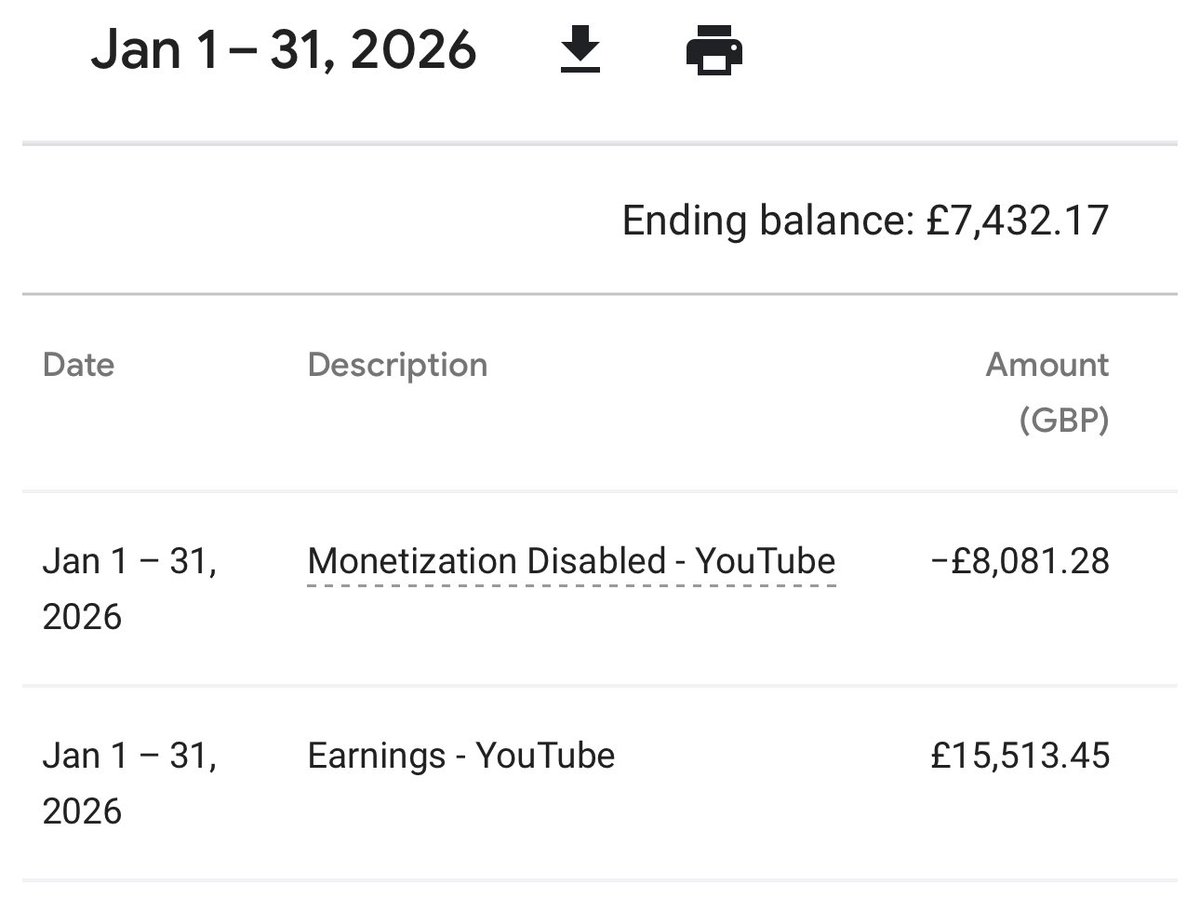Click the download statement icon
This screenshot has height=898, width=1200.
[579, 51]
